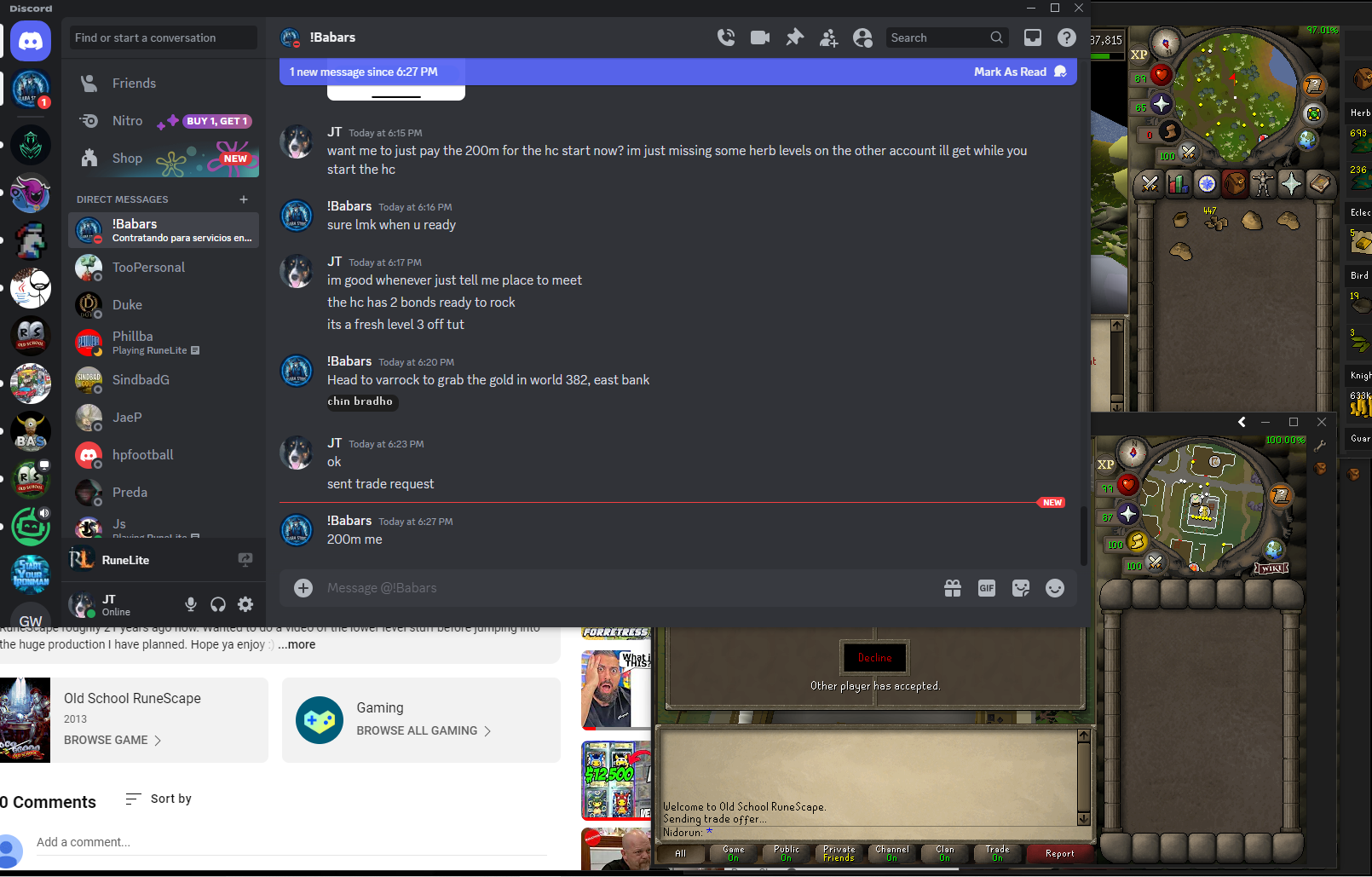Open the Sort by comments dropdown
This screenshot has height=877, width=1372.
[x=159, y=799]
